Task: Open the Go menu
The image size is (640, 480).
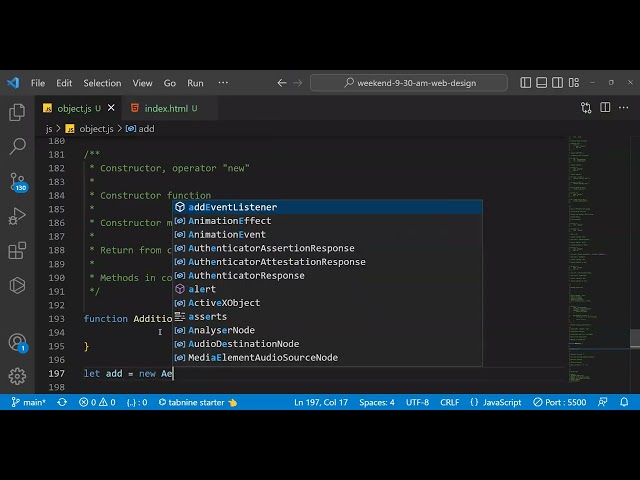Action: click(x=170, y=83)
